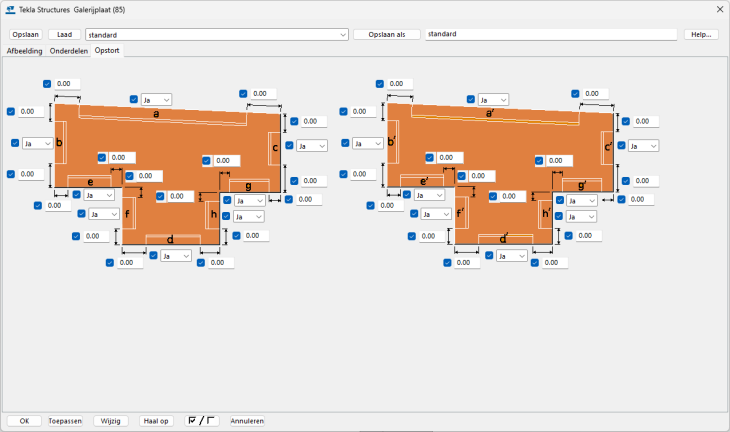730x432 pixels.
Task: Switch to the Afbeelding tab
Action: (24, 50)
